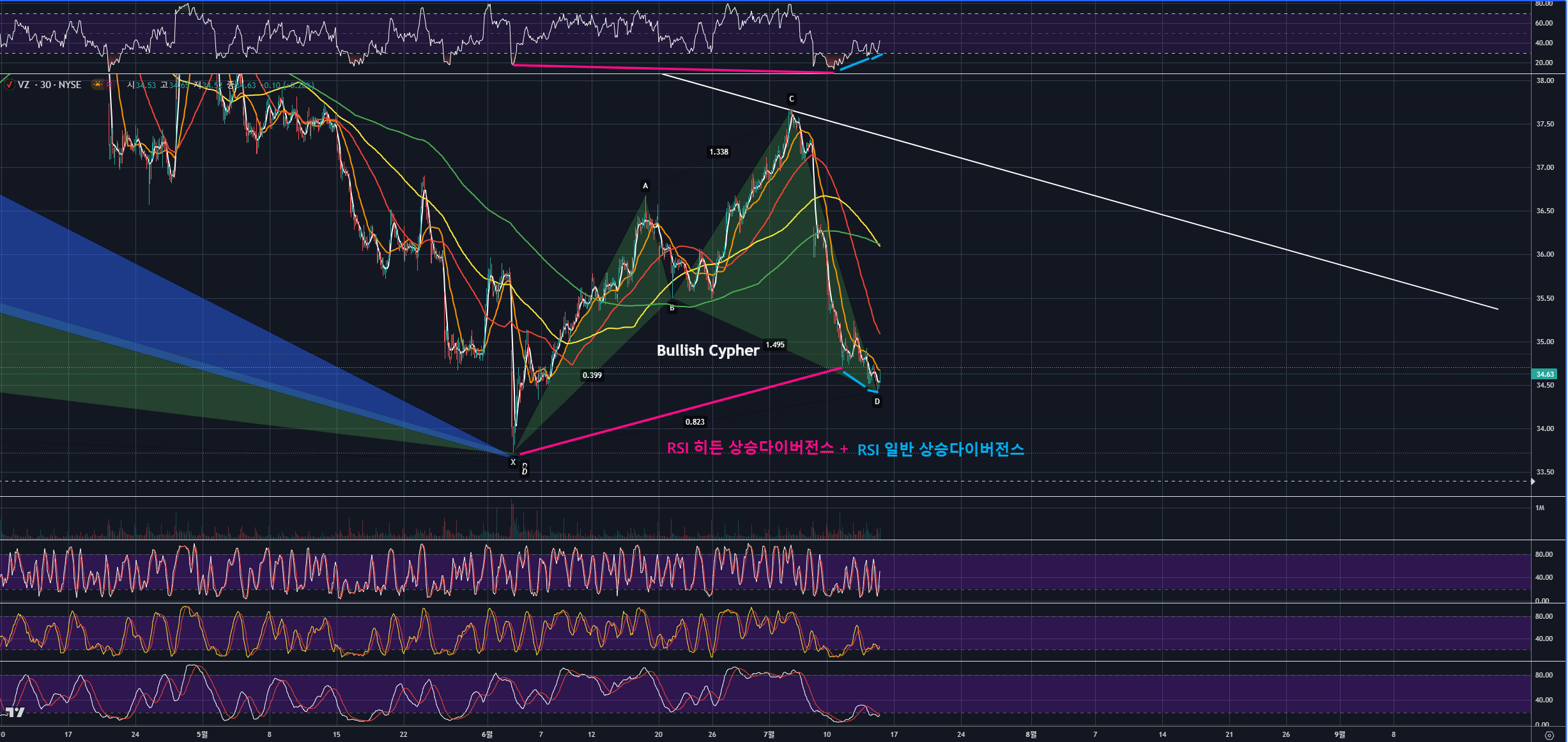Click the 1.495 ratio label
Screen dimensions: 1568x742
[x=775, y=345]
